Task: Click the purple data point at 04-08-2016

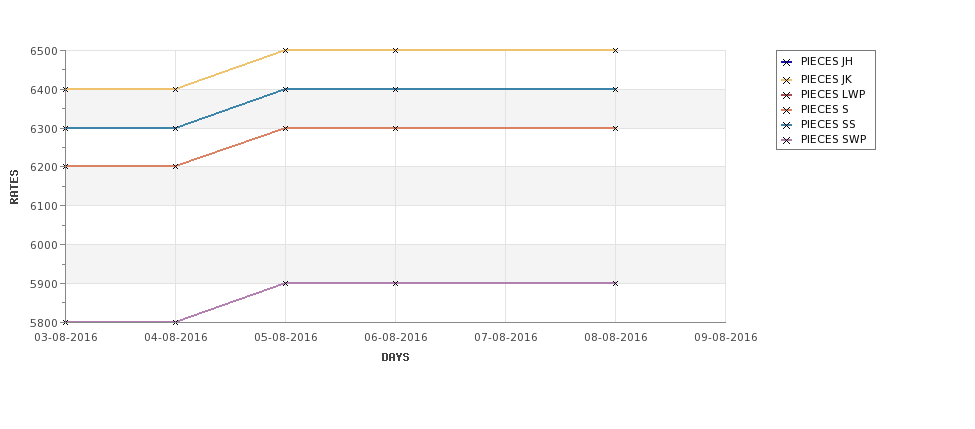Action: pos(175,322)
